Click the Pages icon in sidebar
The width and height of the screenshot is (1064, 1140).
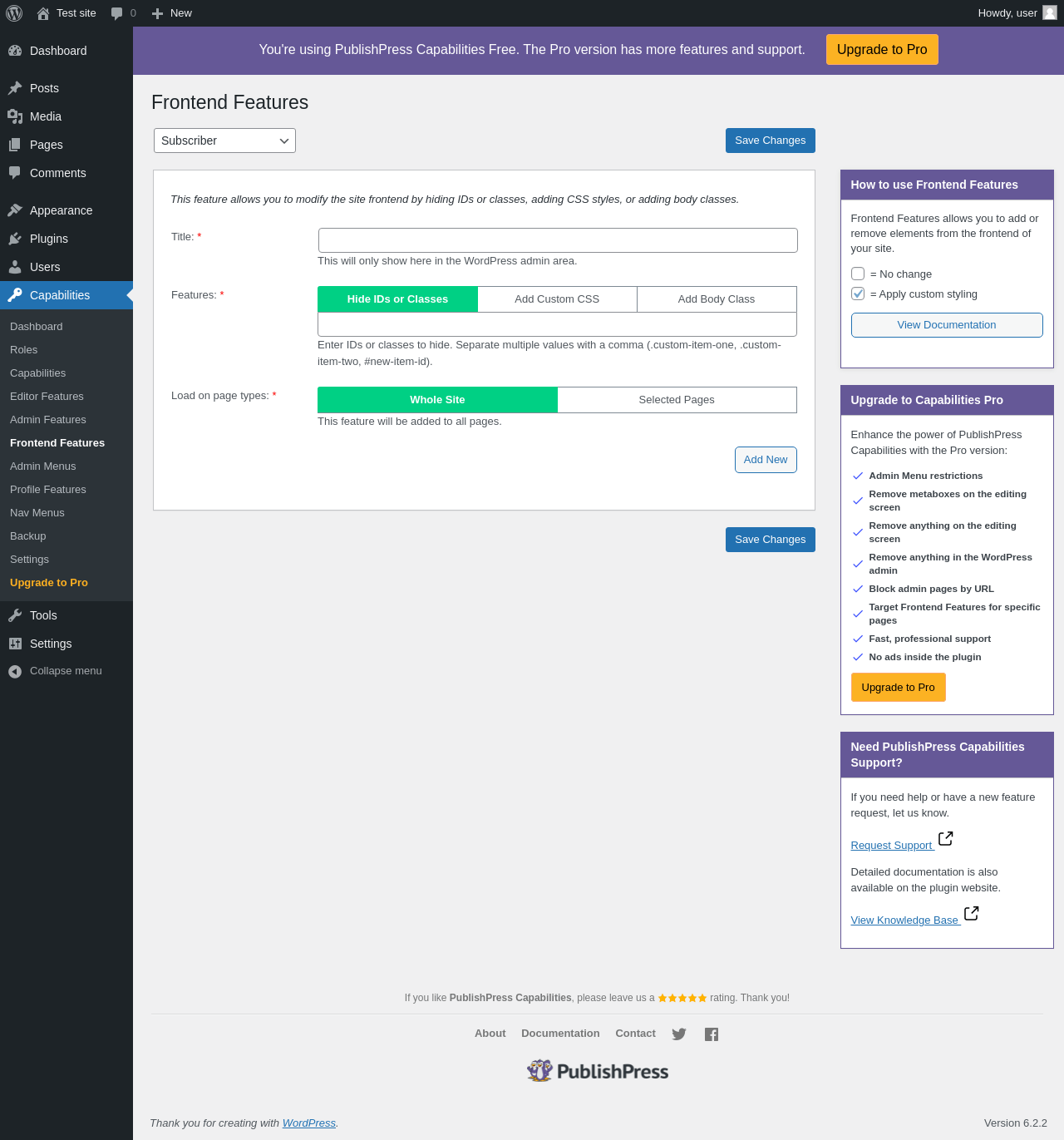pos(15,145)
